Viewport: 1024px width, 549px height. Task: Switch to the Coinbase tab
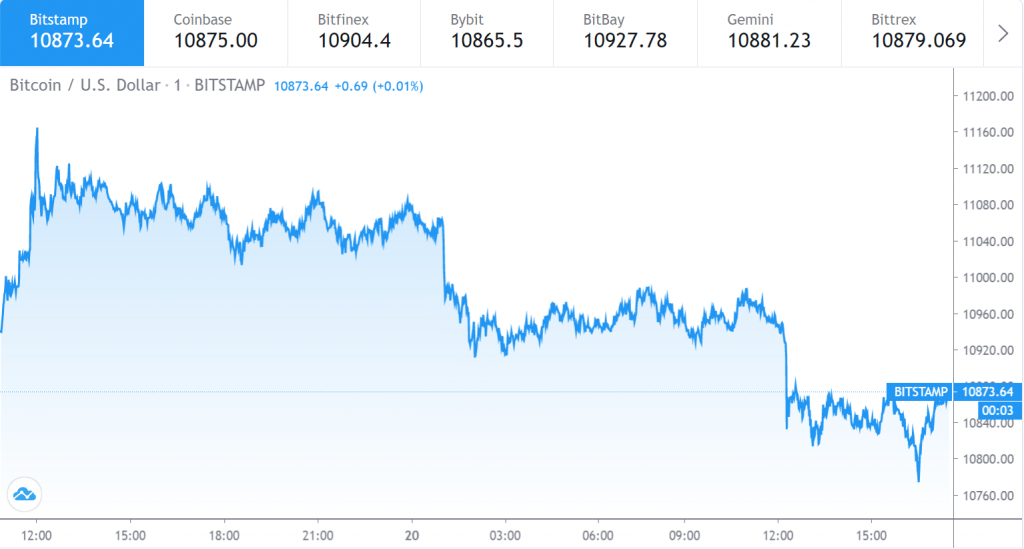[215, 32]
